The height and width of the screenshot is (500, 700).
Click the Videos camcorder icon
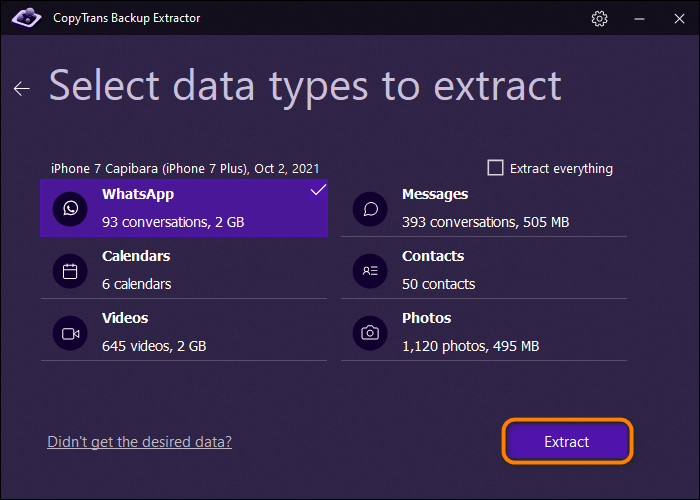pos(70,333)
